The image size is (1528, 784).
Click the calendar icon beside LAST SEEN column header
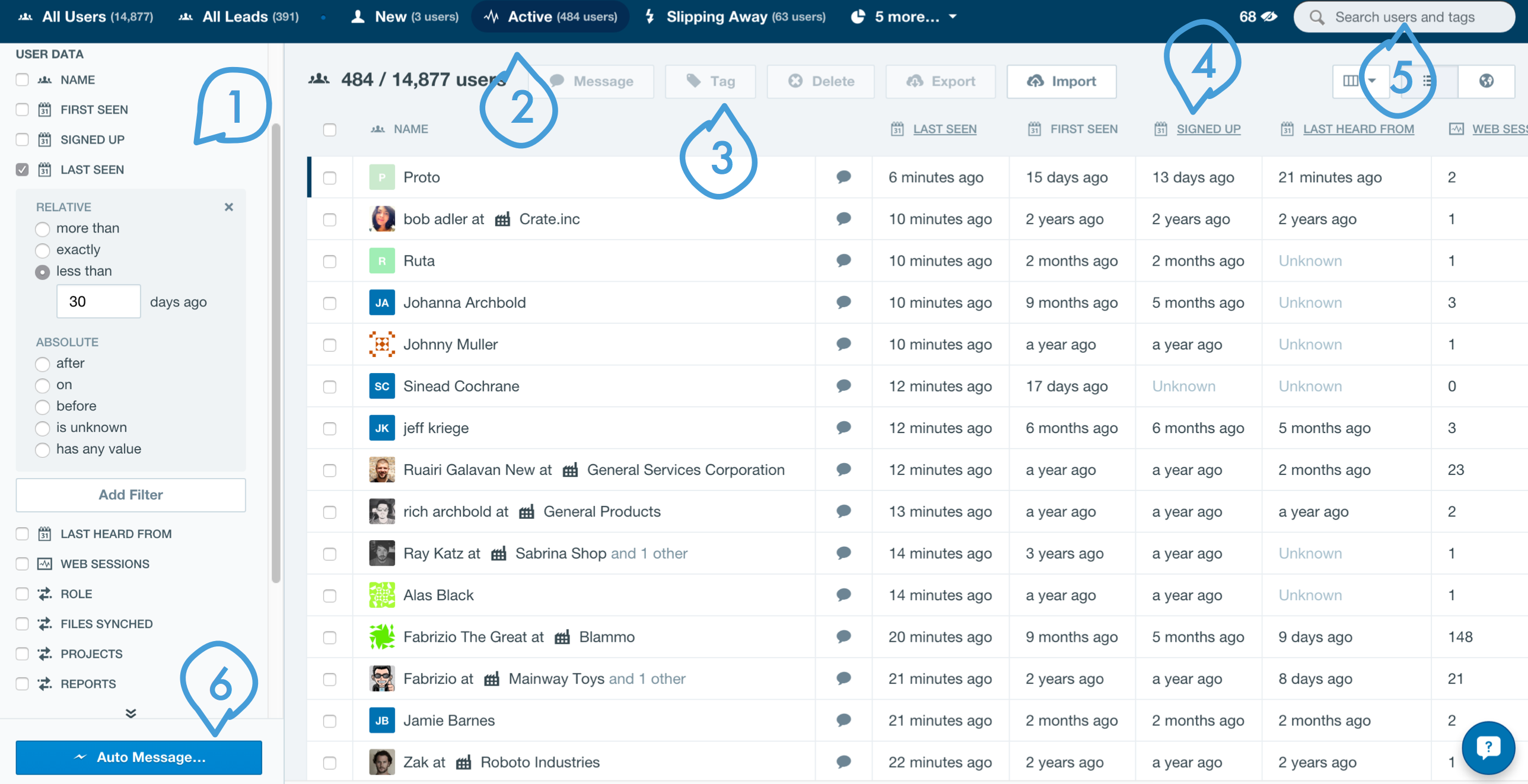(x=897, y=129)
